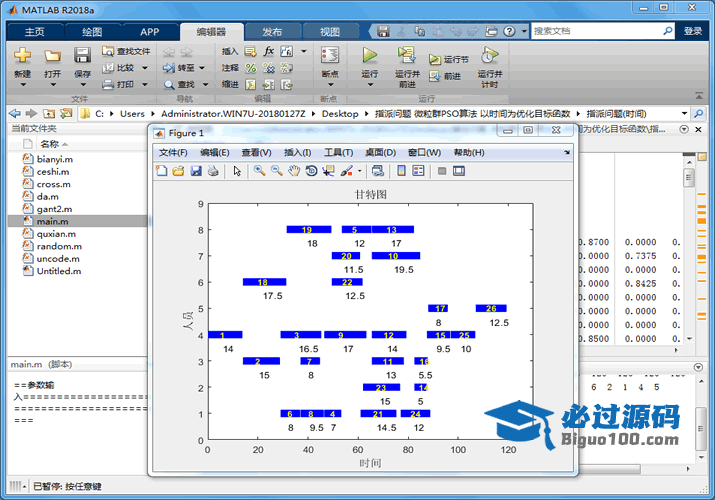Switch to the Publish (发布) tab
The height and width of the screenshot is (500, 715).
[272, 31]
